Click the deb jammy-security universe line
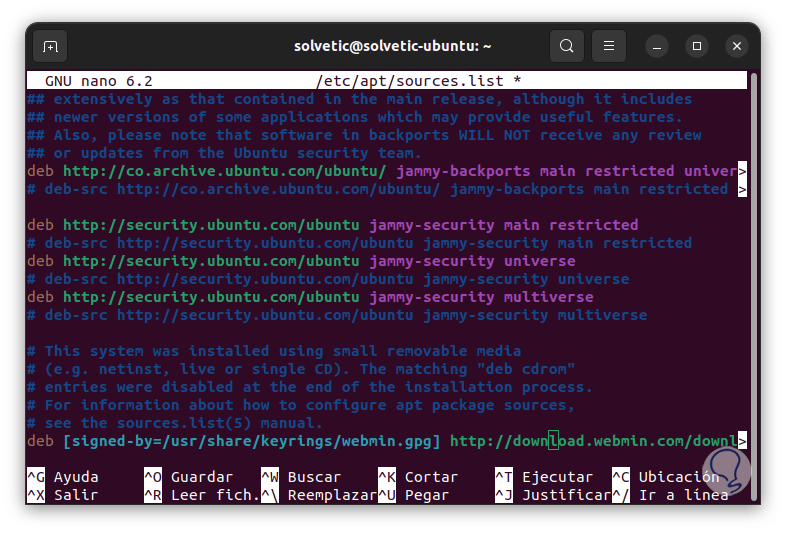 pos(301,261)
